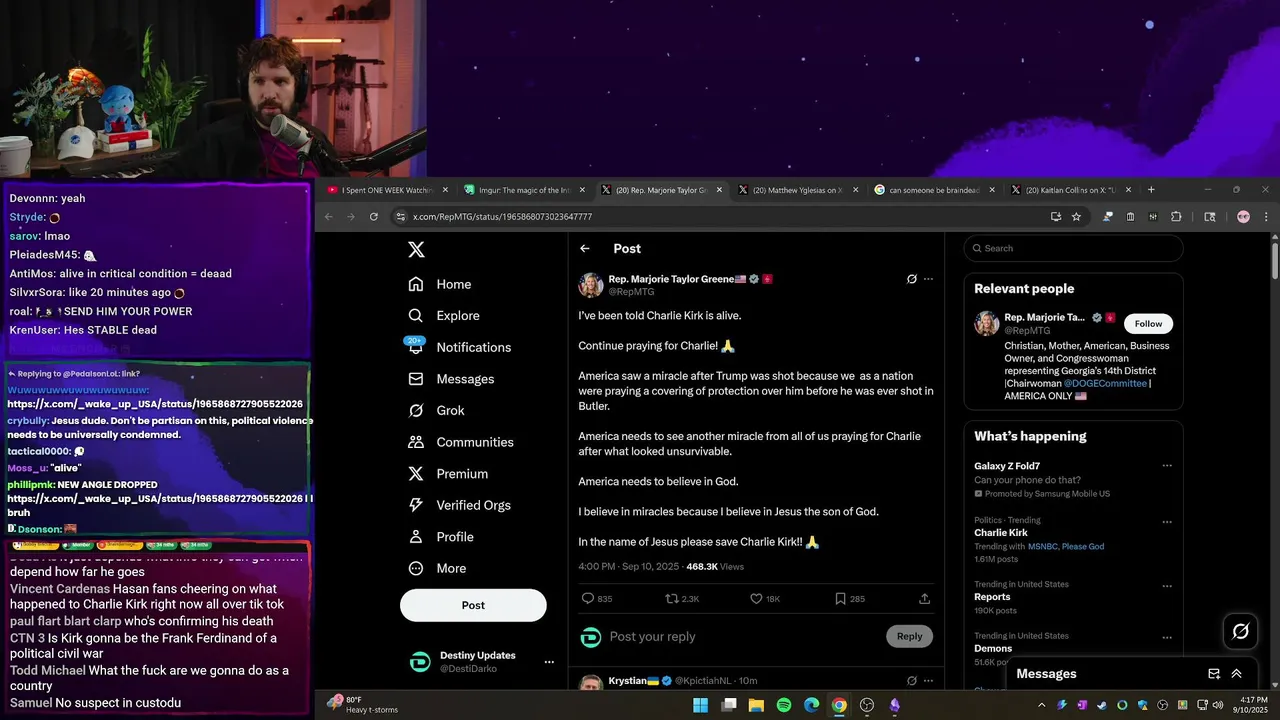Image resolution: width=1280 pixels, height=720 pixels.
Task: Switch to Imgur tab
Action: pos(525,190)
